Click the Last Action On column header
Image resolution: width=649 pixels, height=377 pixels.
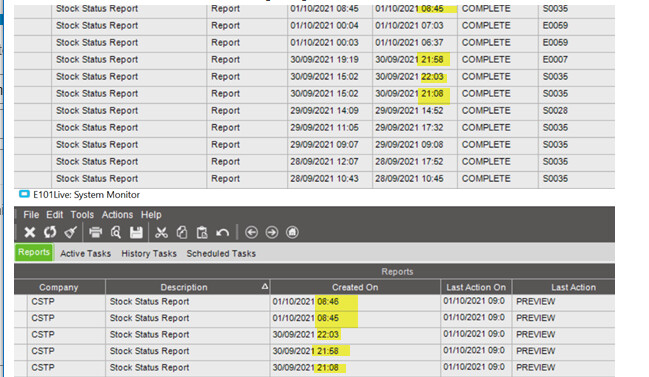[x=476, y=287]
